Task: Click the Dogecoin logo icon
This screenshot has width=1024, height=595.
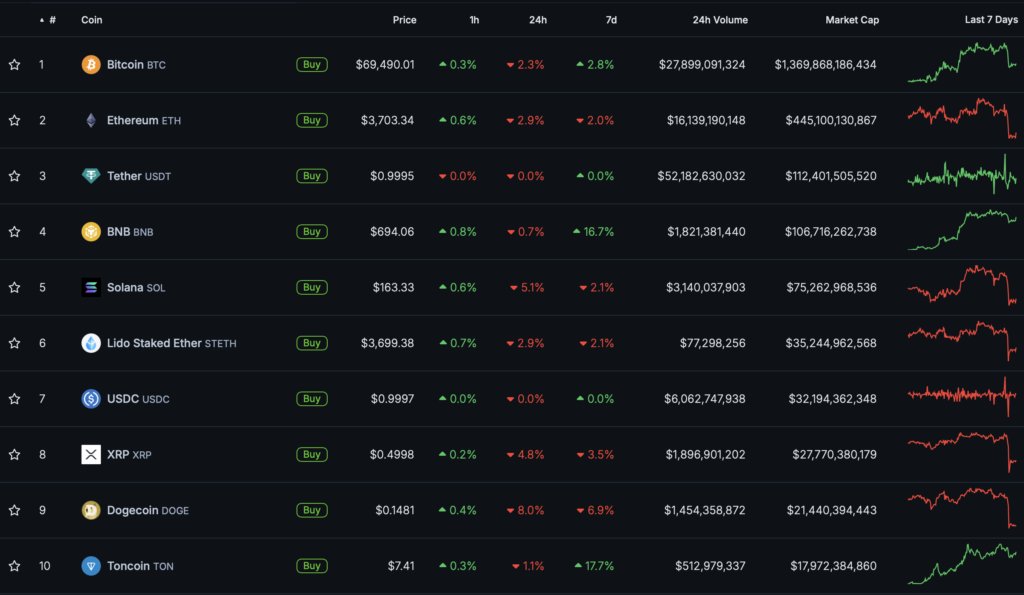Action: 91,510
